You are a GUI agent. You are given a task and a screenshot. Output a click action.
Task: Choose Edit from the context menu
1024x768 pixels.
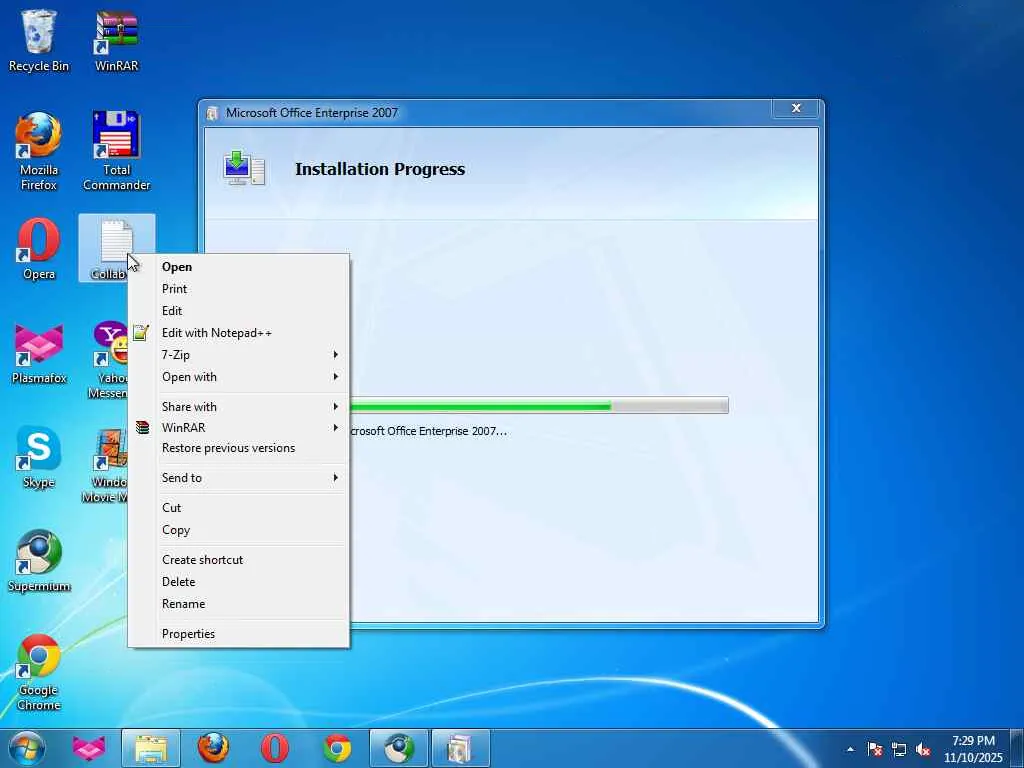coord(238,311)
